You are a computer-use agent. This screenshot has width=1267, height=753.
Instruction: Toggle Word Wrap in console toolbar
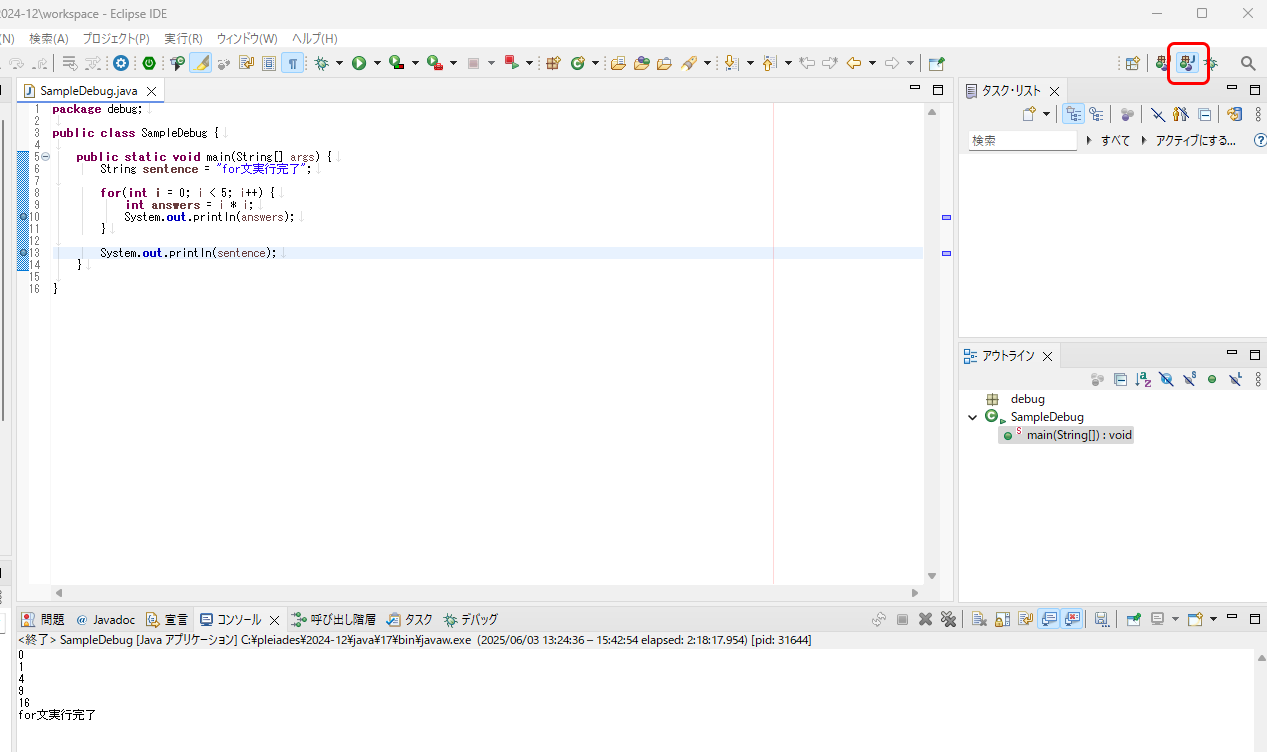1025,620
